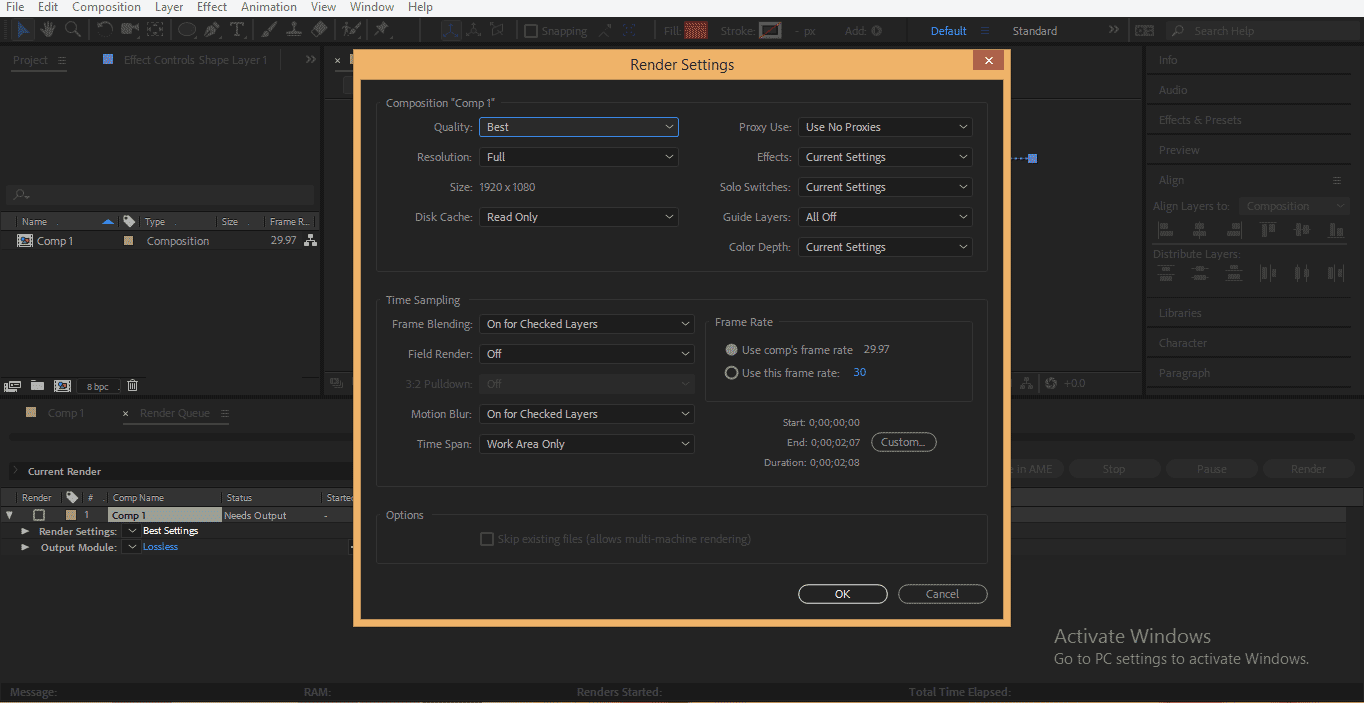Viewport: 1364px width, 703px height.
Task: Select the Type text tool
Action: pyautogui.click(x=237, y=30)
